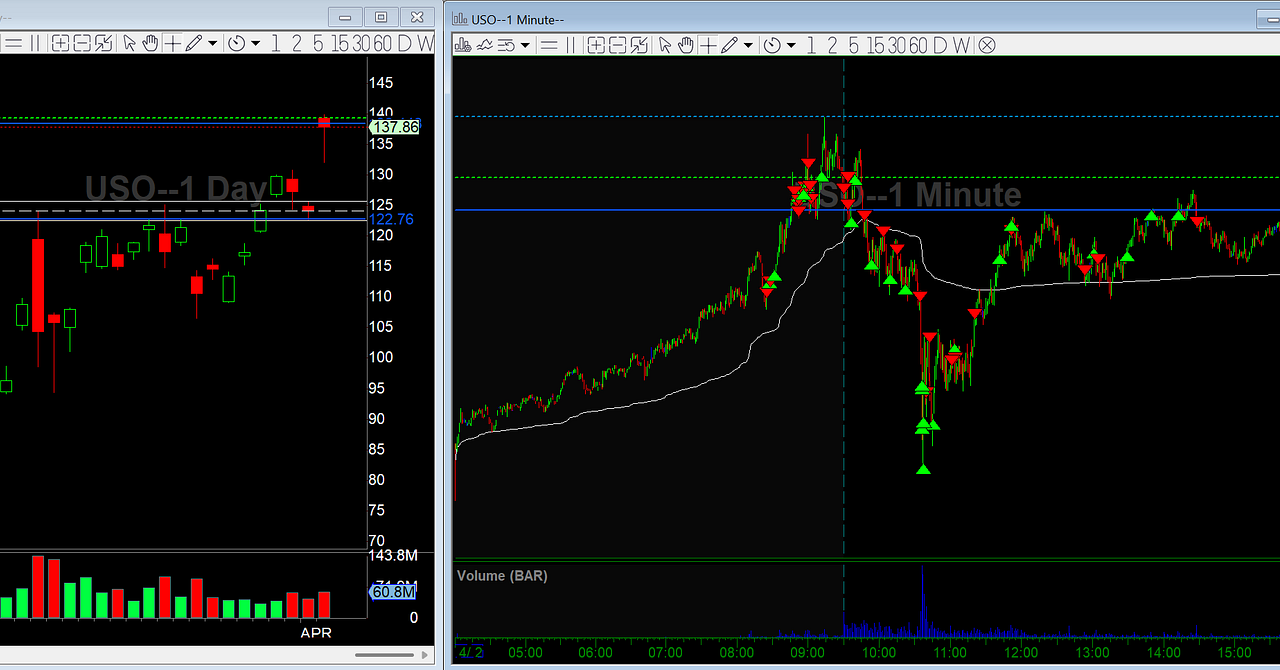This screenshot has width=1280, height=670.
Task: Select pointer tool in 1 Minute toolbar
Action: (x=665, y=45)
